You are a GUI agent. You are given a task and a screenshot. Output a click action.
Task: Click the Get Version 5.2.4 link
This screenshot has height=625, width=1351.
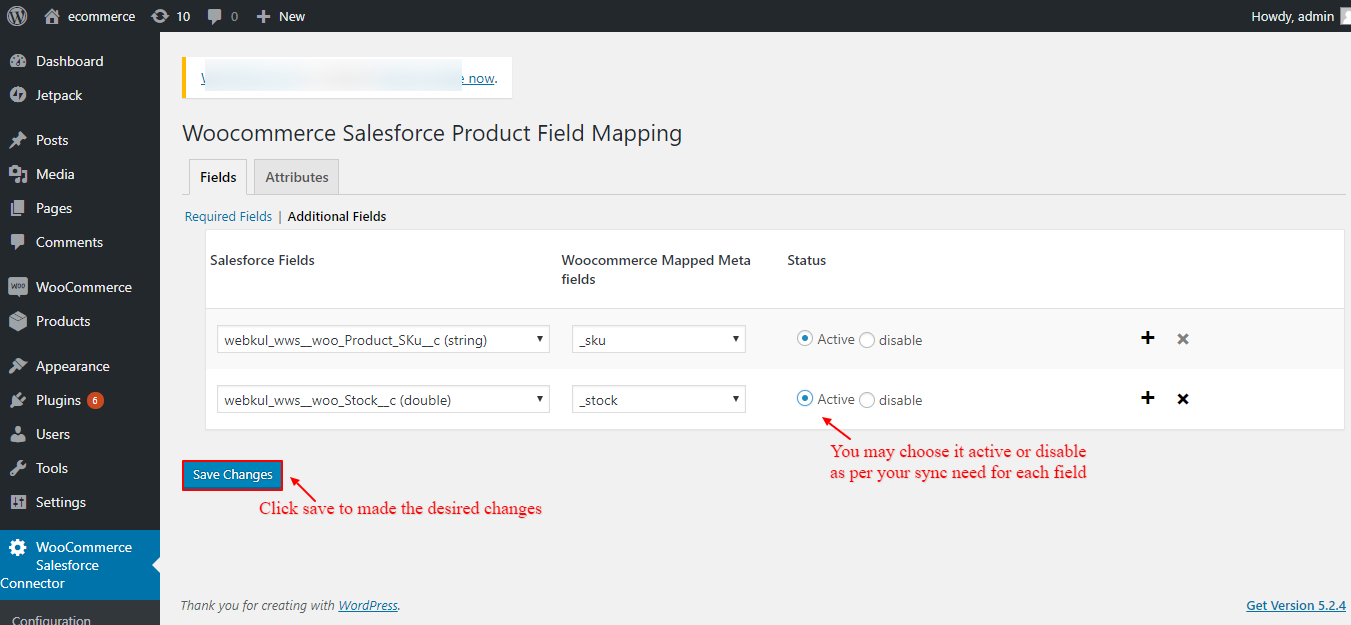point(1295,605)
